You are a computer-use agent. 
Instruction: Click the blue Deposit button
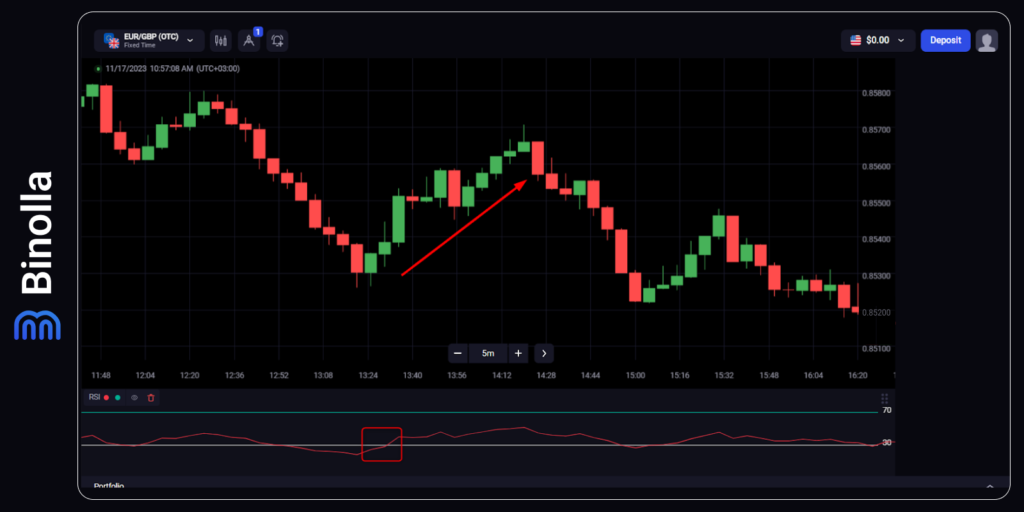(945, 40)
